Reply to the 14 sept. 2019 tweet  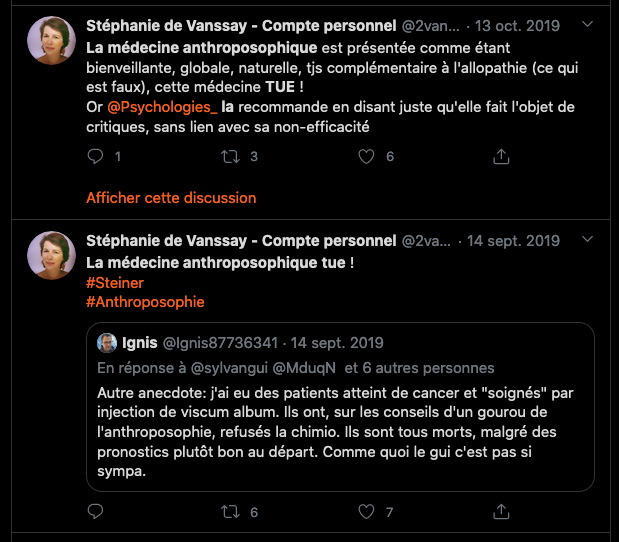pyautogui.click(x=96, y=512)
